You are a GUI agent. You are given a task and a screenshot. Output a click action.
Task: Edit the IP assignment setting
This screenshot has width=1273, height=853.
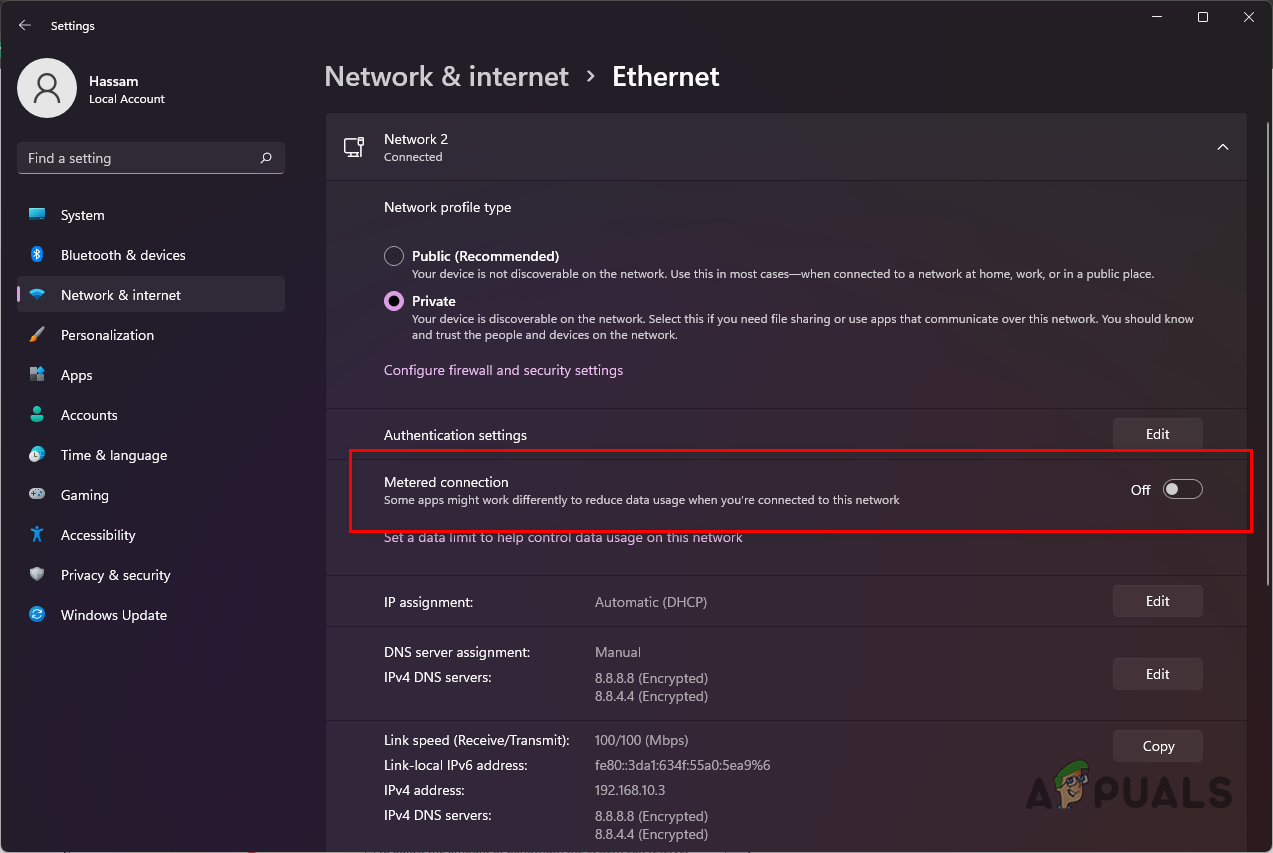pyautogui.click(x=1157, y=601)
